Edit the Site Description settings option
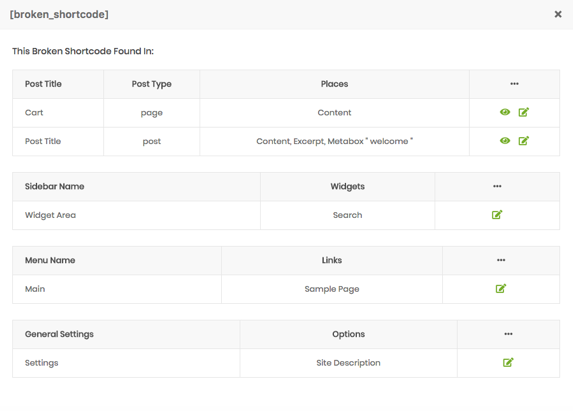Screen dimensions: 573x411 point(508,362)
